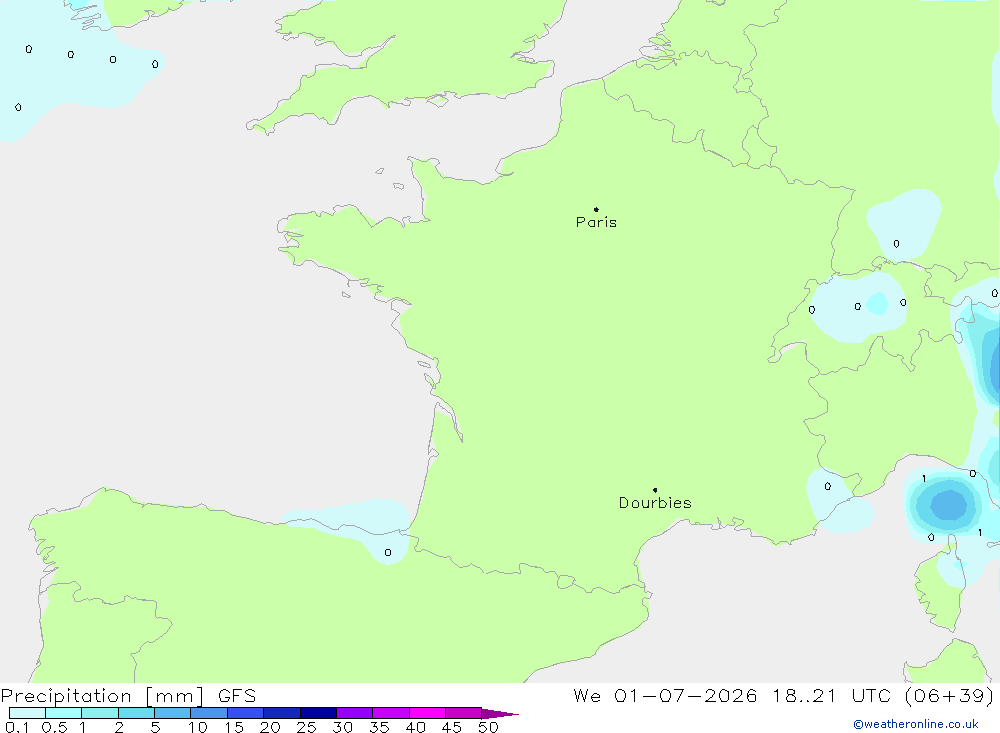This screenshot has width=1000, height=733.
Task: Click the legend label '25'
Action: point(306,727)
